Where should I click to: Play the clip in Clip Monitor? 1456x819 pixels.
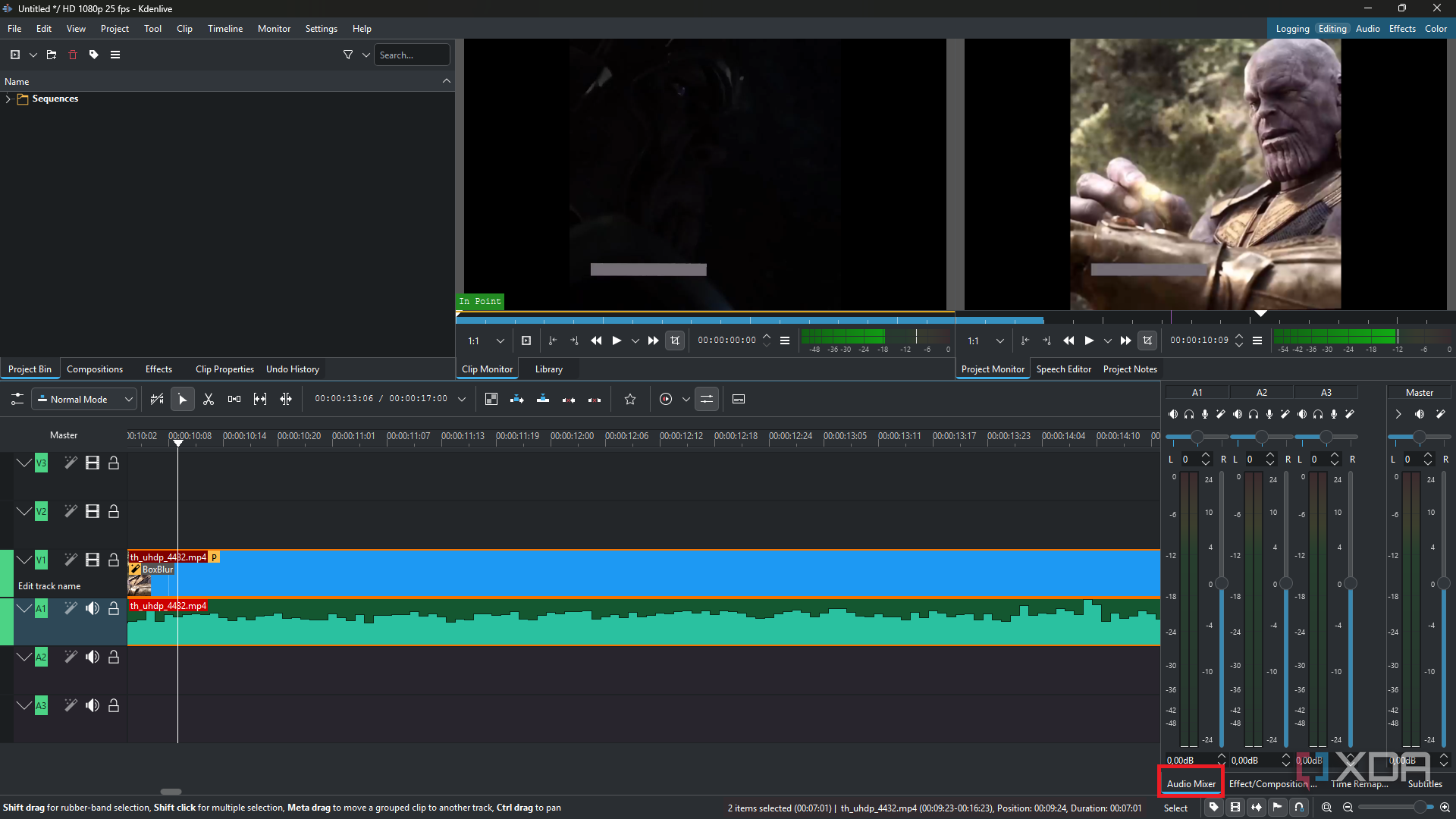point(617,340)
